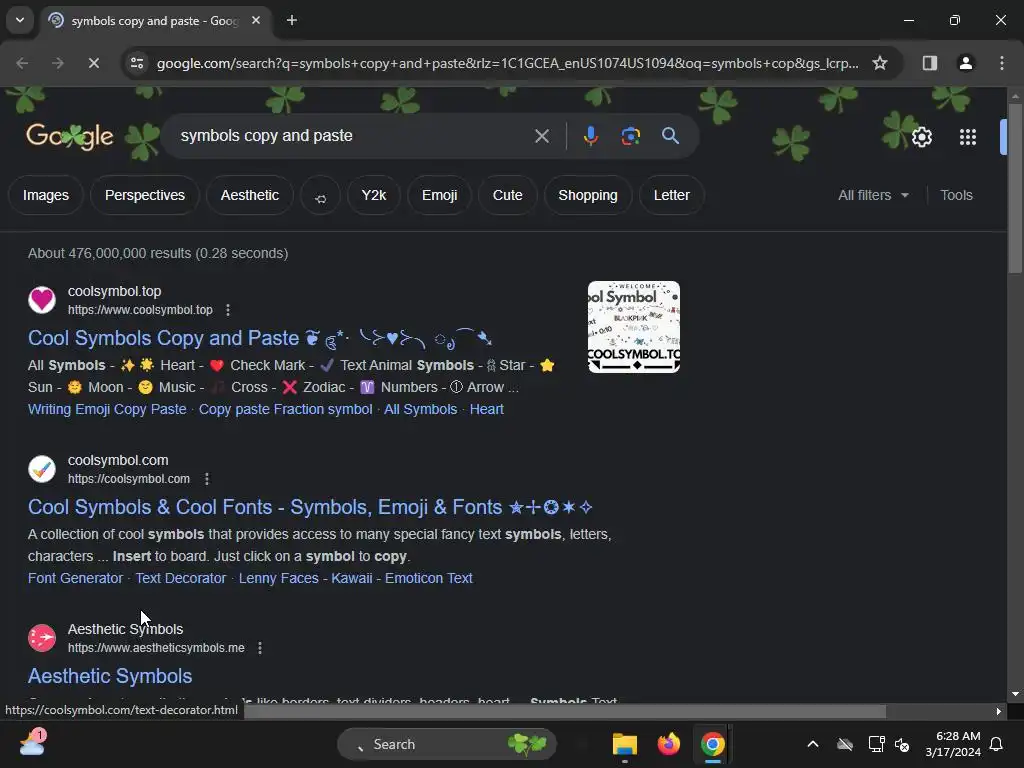Open Copy paste Fraction symbol sitelink
Viewport: 1024px width, 768px height.
coord(285,409)
